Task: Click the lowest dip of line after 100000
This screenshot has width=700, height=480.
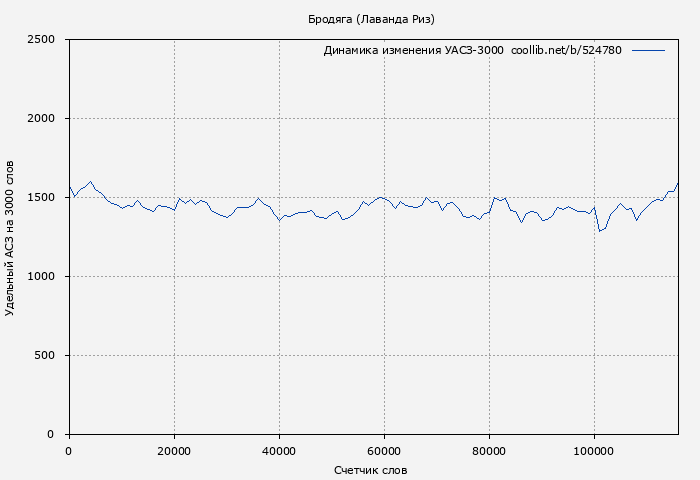Action: pos(600,231)
